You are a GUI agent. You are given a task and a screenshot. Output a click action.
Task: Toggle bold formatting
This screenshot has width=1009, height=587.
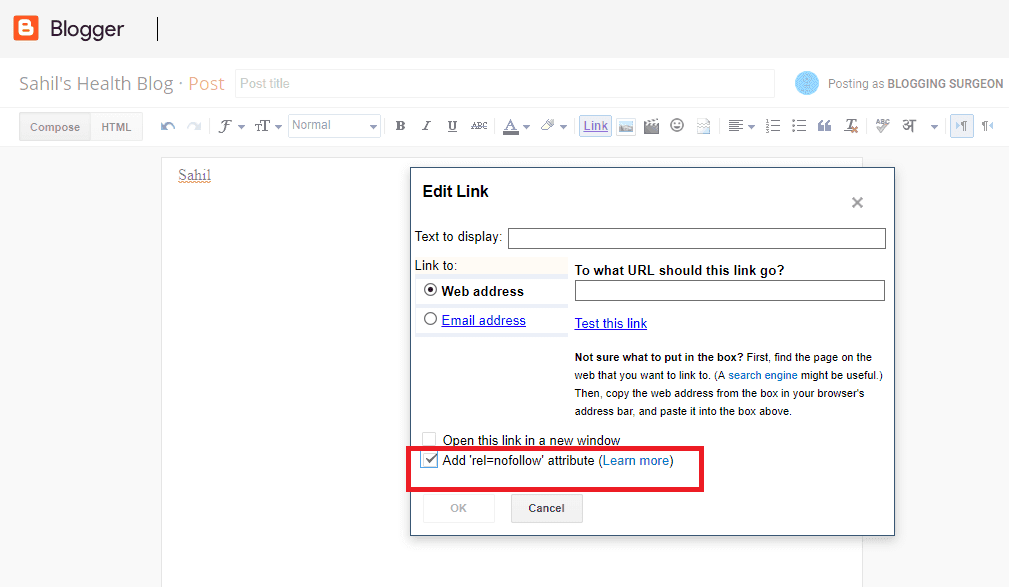(400, 126)
